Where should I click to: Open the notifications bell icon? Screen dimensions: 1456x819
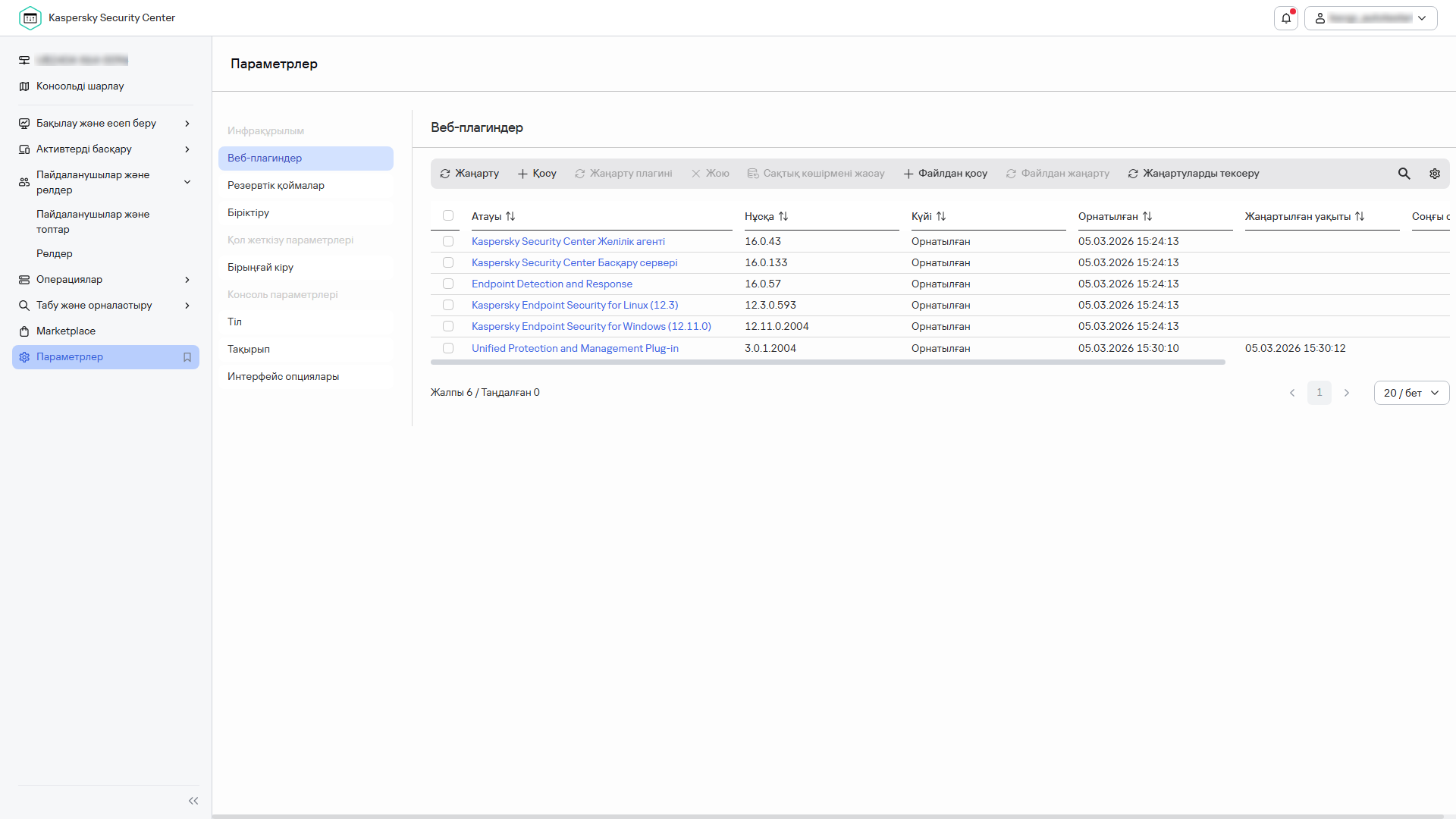tap(1286, 18)
